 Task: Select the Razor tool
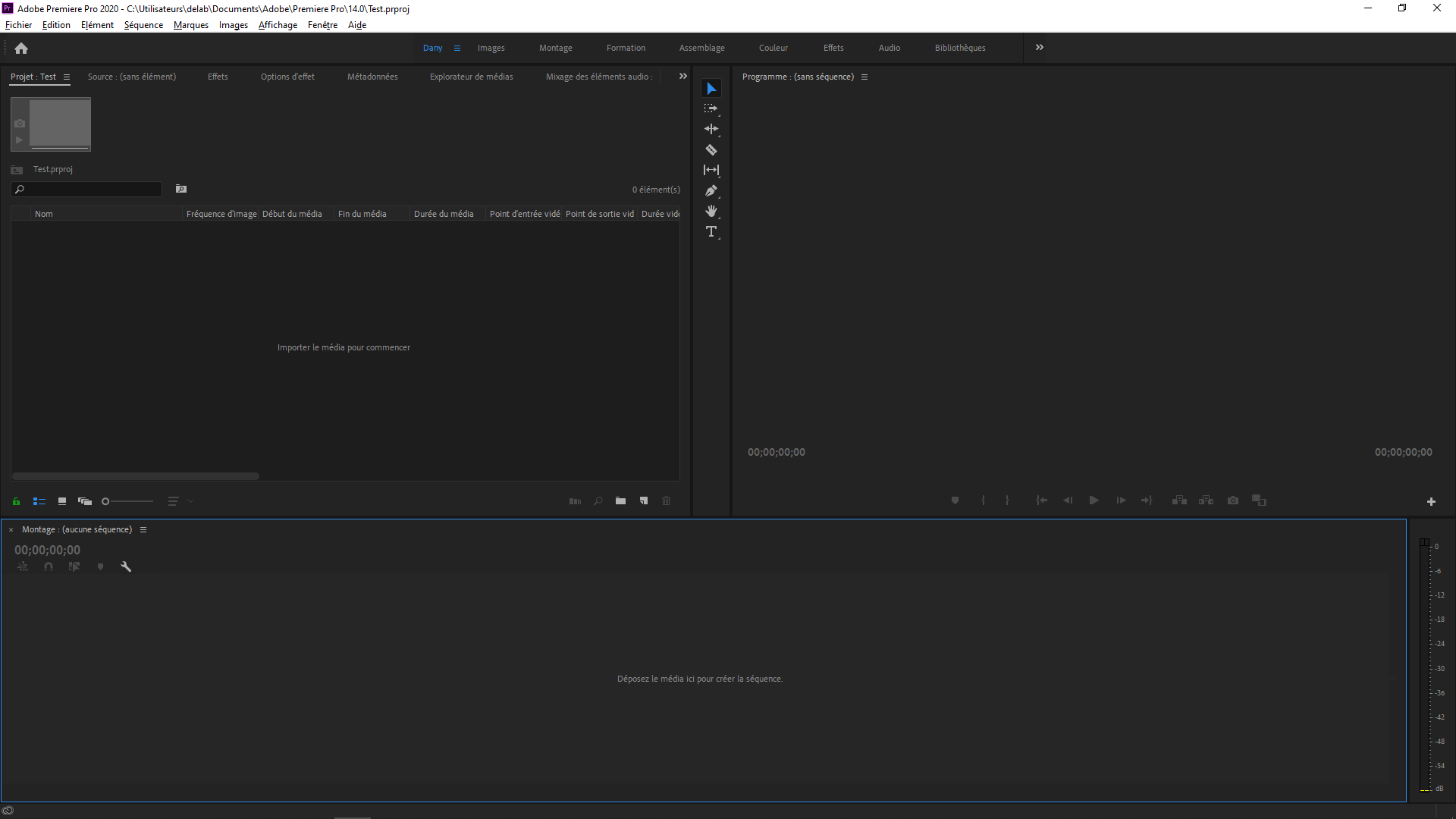tap(711, 149)
